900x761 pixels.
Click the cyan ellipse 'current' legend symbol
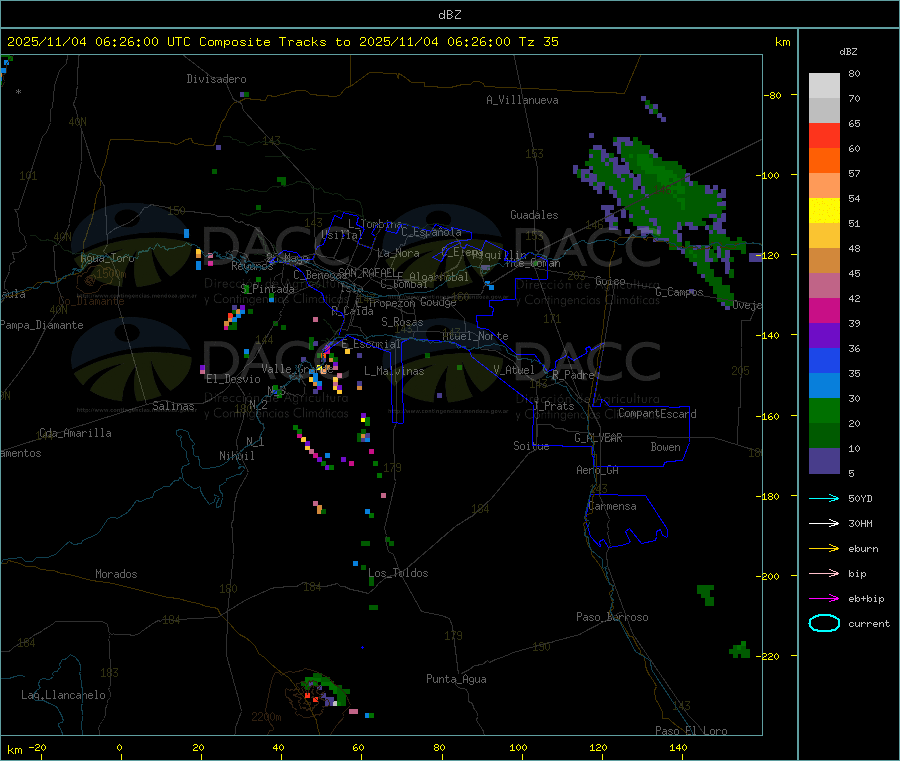click(x=824, y=623)
